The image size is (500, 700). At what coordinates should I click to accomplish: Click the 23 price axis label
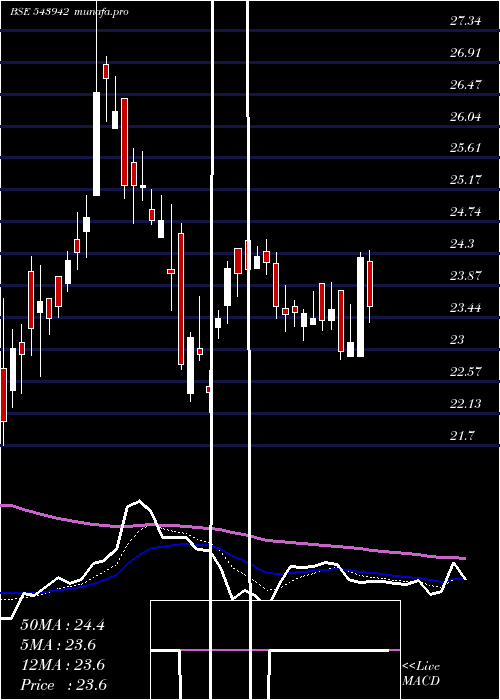457,339
